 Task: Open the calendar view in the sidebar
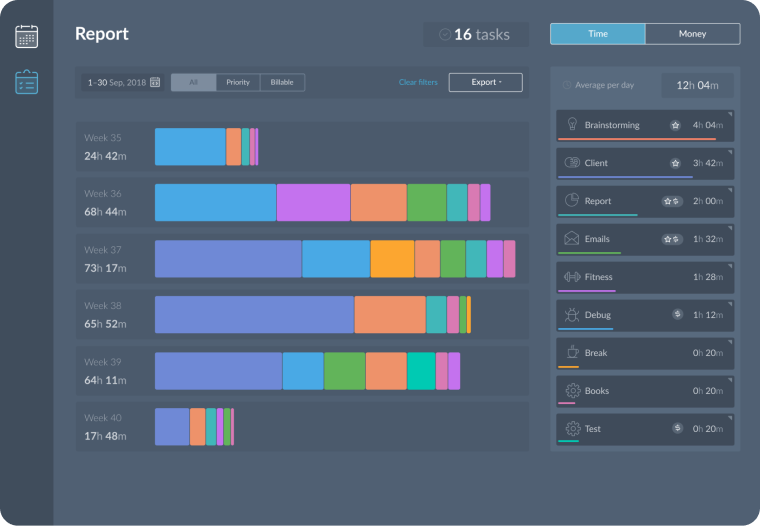click(26, 37)
